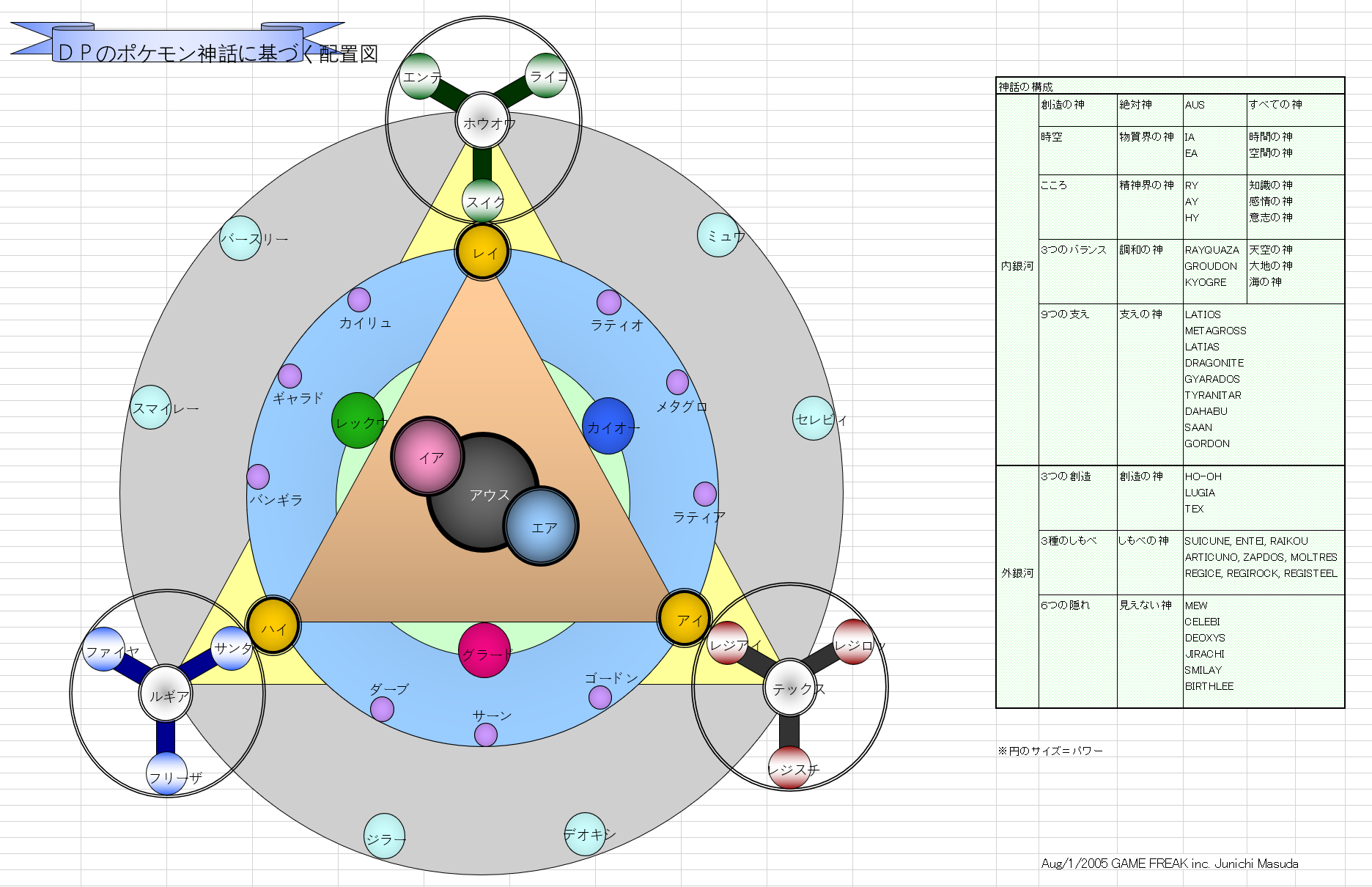The image size is (1372, 887).
Task: Click the 3つのバランス table cell
Action: point(1077,271)
